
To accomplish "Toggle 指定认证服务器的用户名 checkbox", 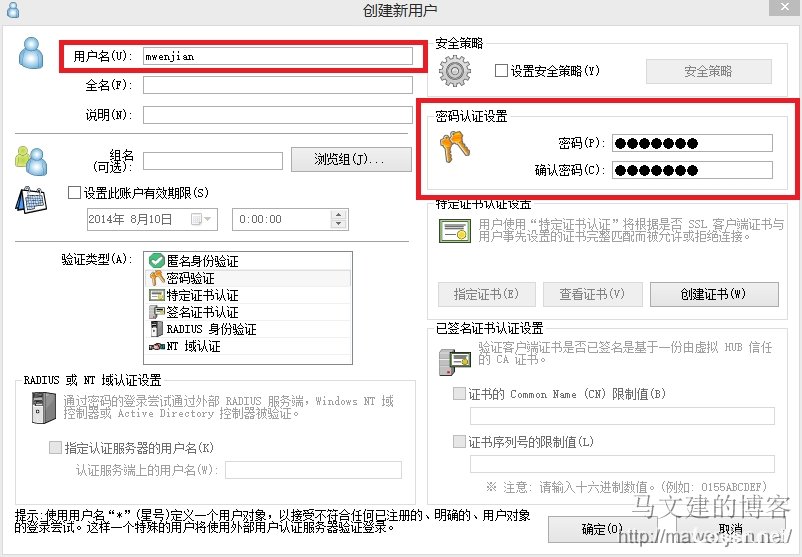I will 55,448.
